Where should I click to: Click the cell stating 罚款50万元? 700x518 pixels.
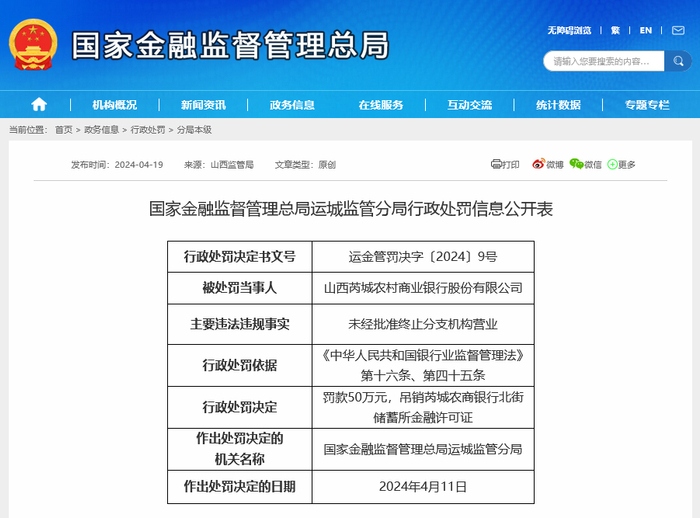point(423,407)
